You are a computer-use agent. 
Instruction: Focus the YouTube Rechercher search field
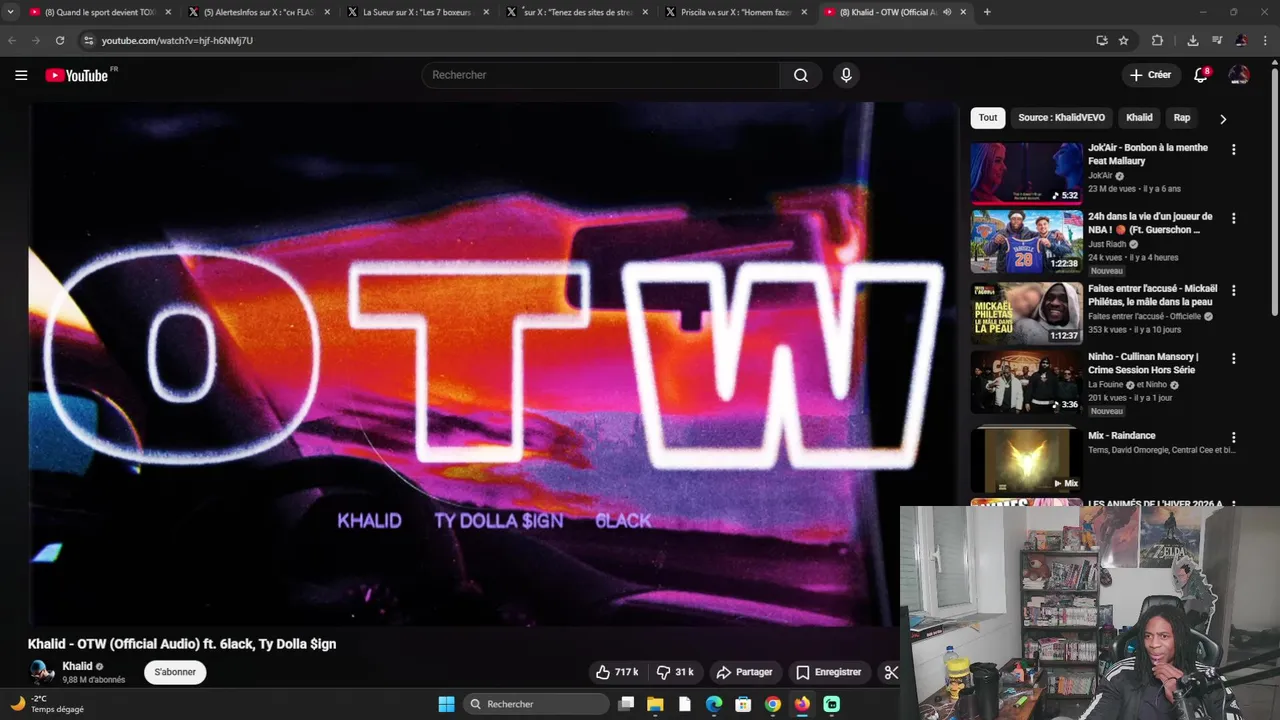coord(601,75)
